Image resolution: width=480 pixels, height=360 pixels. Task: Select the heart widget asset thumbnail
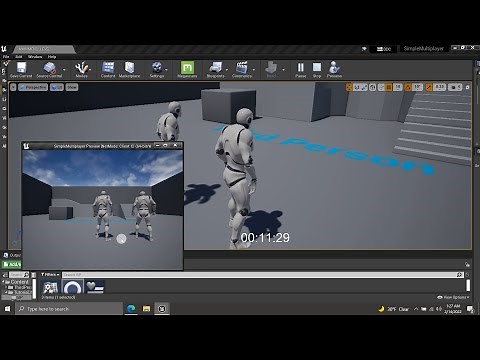tap(95, 287)
